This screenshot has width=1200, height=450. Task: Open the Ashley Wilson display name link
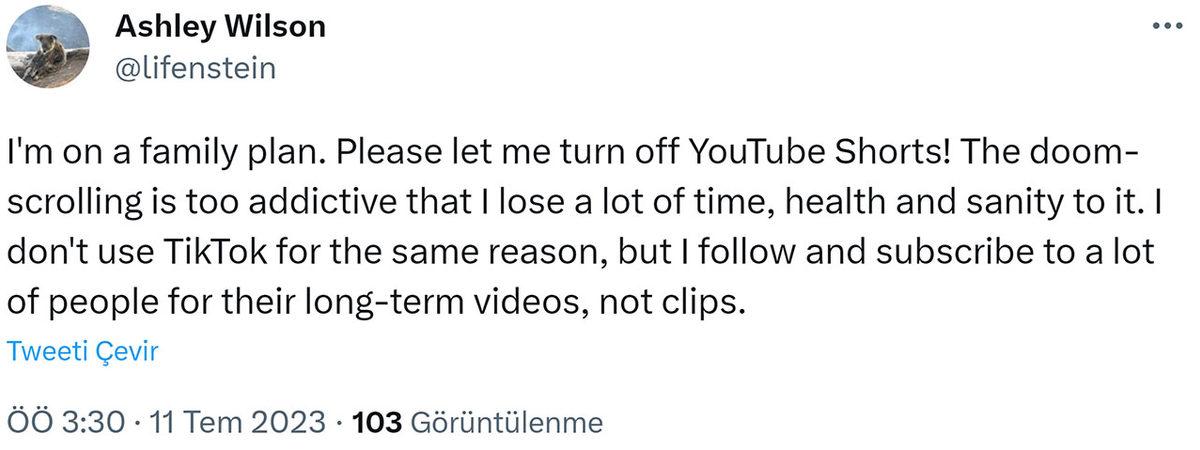(221, 27)
